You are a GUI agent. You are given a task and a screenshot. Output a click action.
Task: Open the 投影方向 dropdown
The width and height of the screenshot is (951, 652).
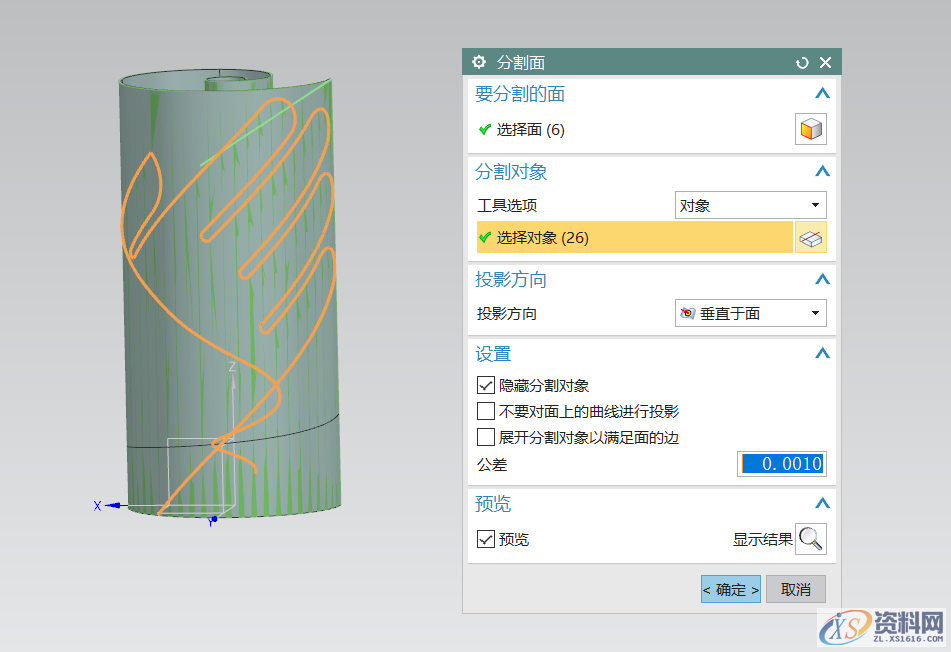pos(751,313)
